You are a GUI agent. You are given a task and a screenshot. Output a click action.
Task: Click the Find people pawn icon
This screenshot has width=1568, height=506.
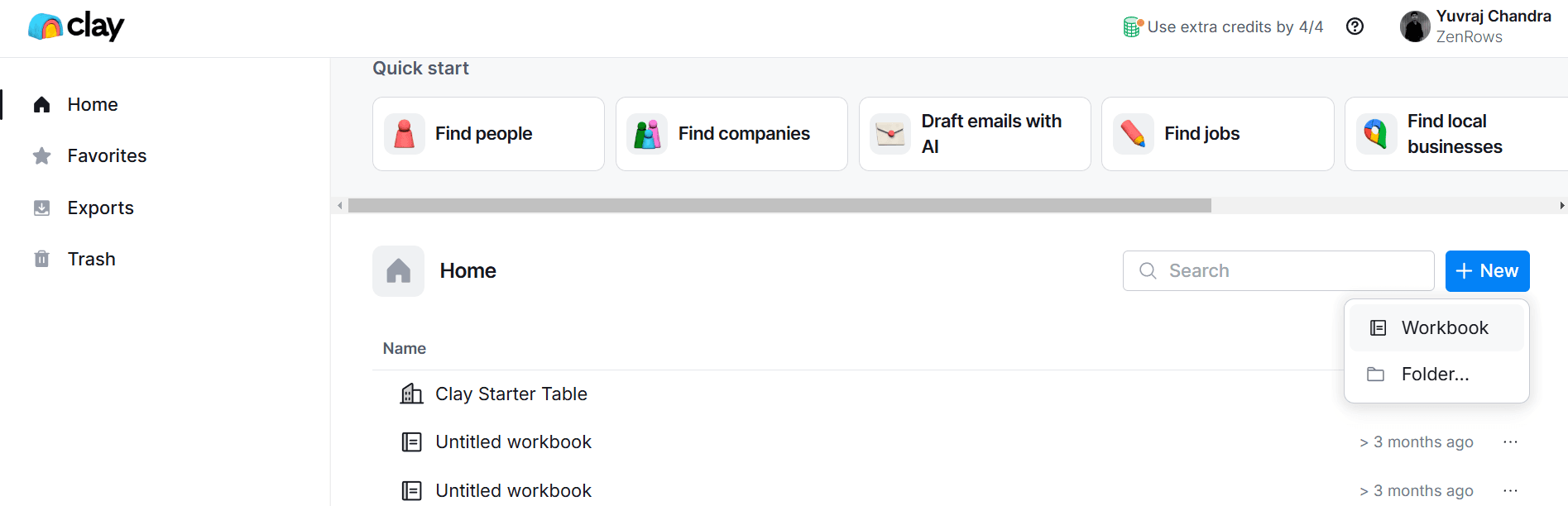point(405,134)
